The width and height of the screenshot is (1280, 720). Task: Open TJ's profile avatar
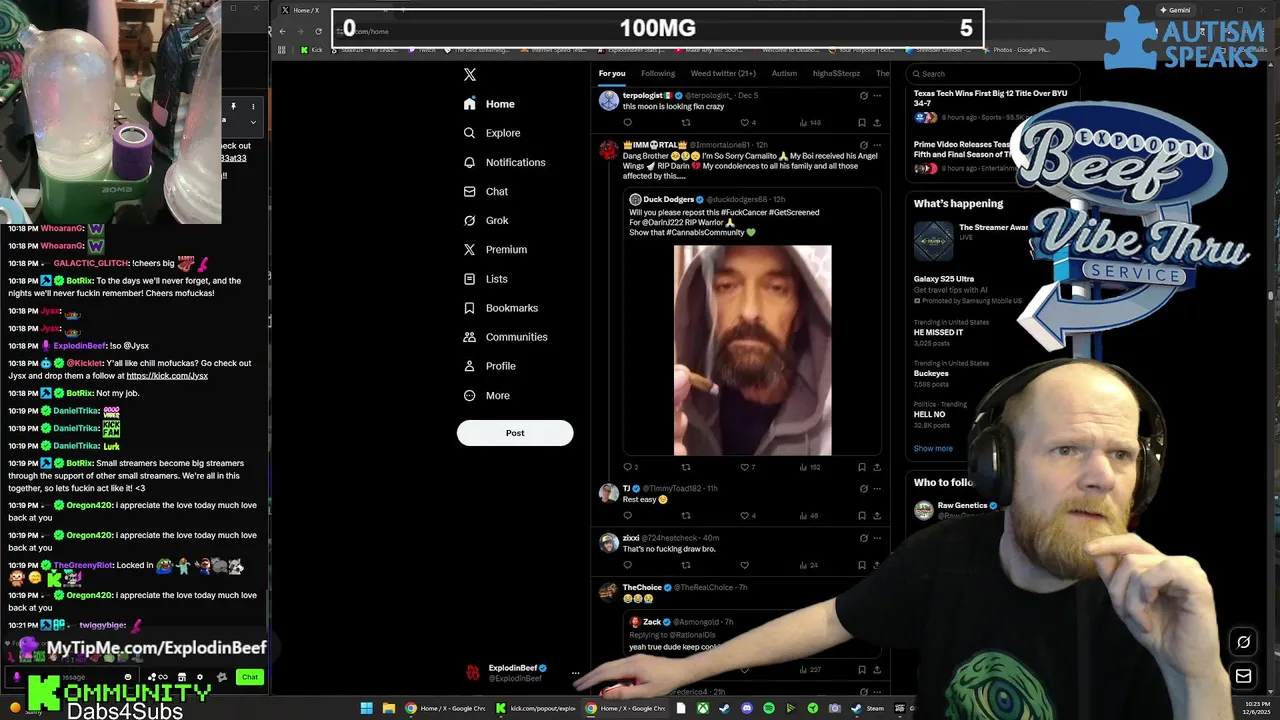[608, 493]
